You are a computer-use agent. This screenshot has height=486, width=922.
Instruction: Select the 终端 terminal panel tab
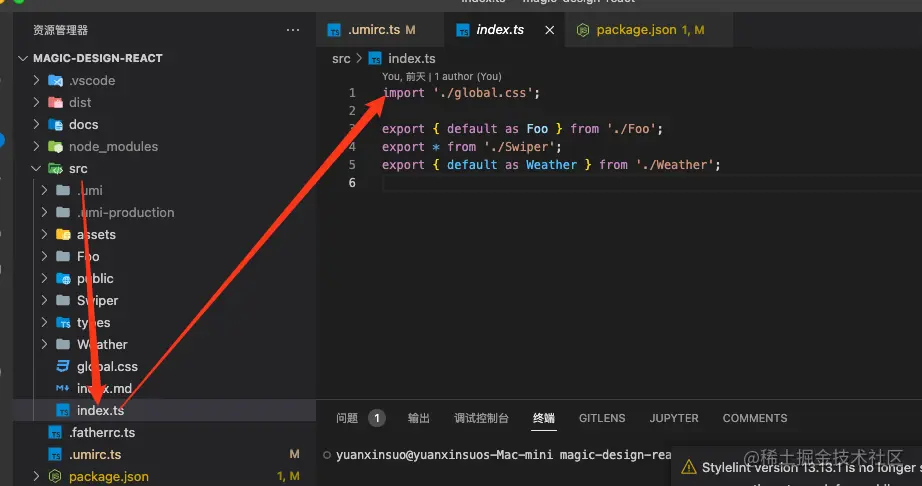point(544,418)
